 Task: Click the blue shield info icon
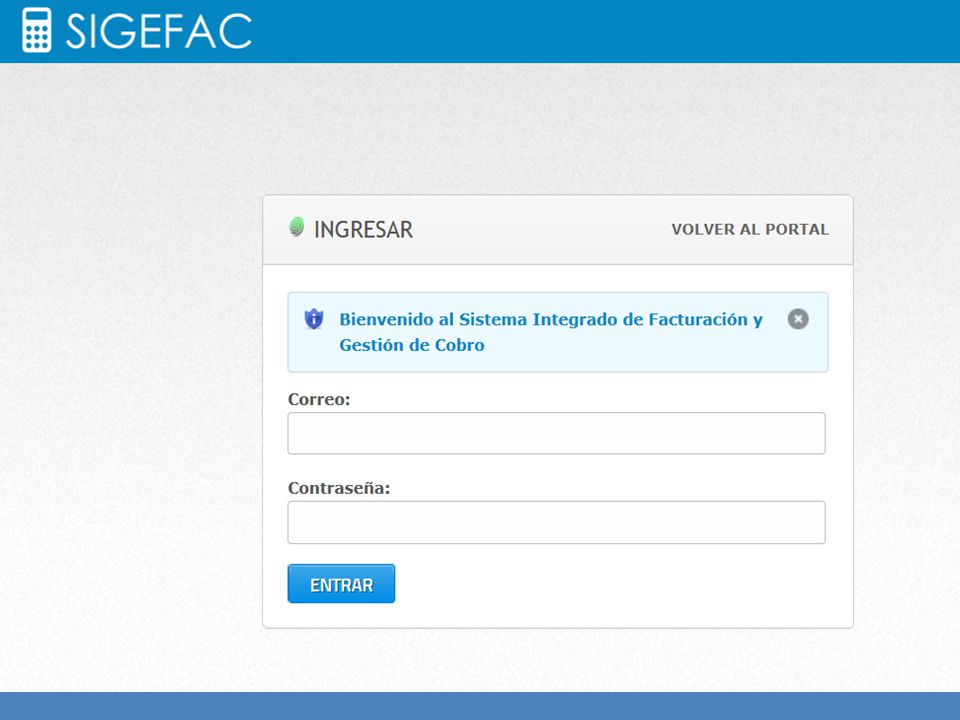314,319
